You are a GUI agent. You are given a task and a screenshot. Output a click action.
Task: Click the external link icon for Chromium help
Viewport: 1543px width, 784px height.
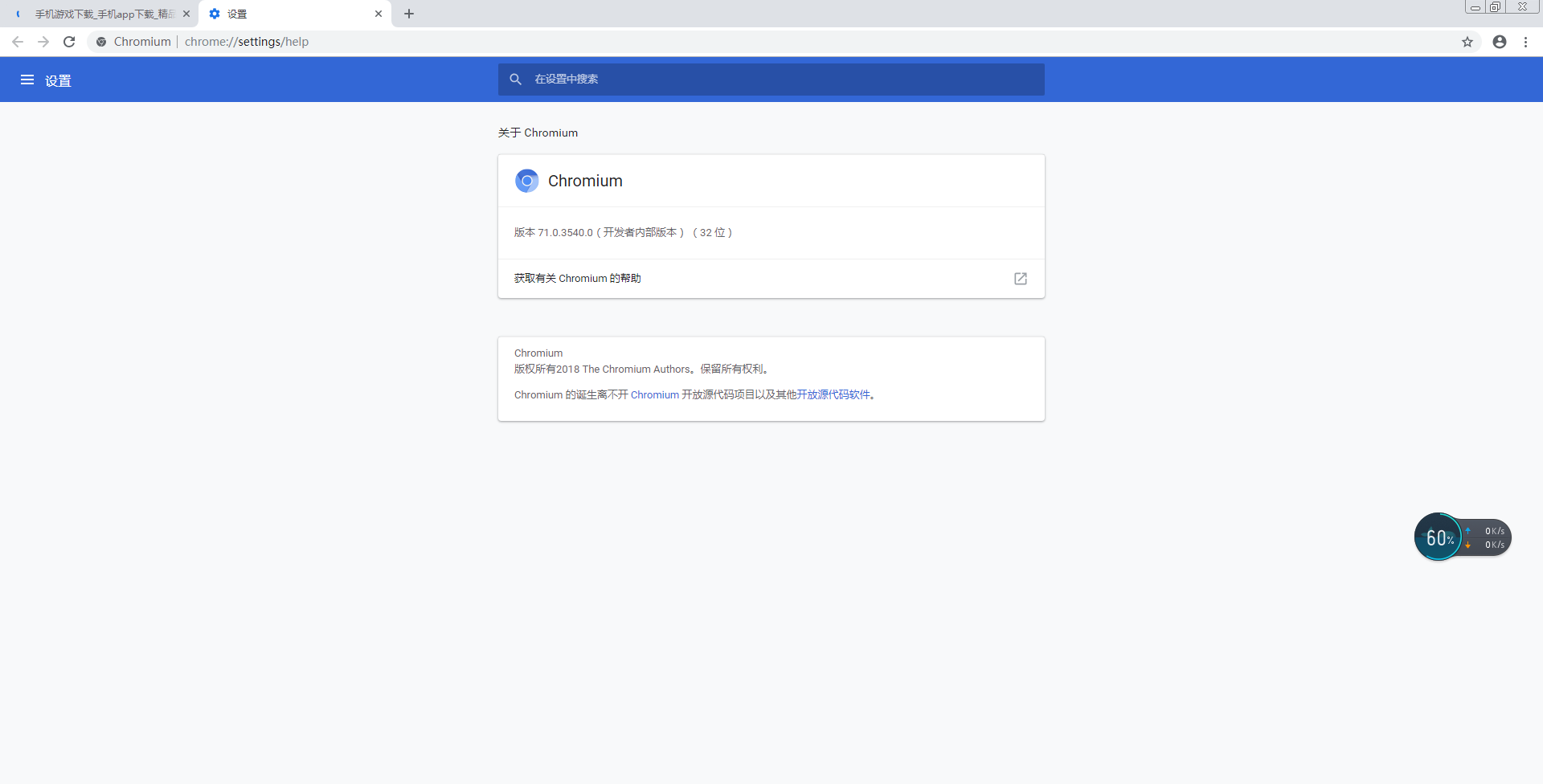tap(1021, 279)
